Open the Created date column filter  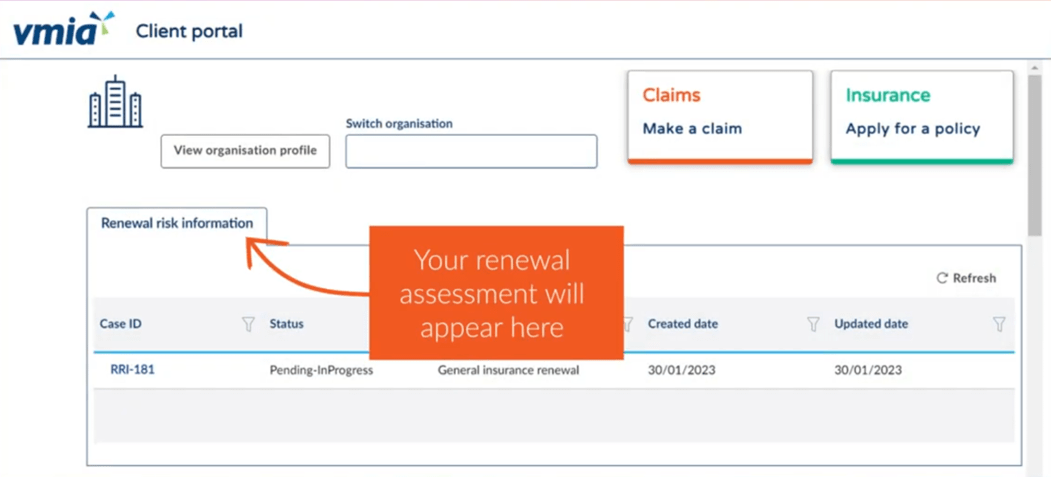point(813,324)
